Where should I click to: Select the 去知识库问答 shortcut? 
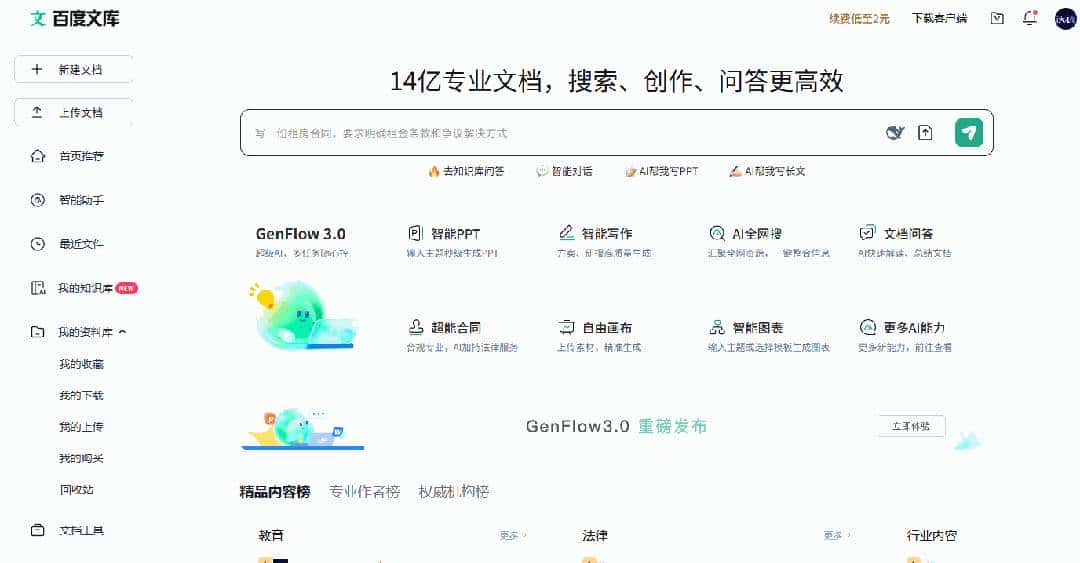click(466, 171)
